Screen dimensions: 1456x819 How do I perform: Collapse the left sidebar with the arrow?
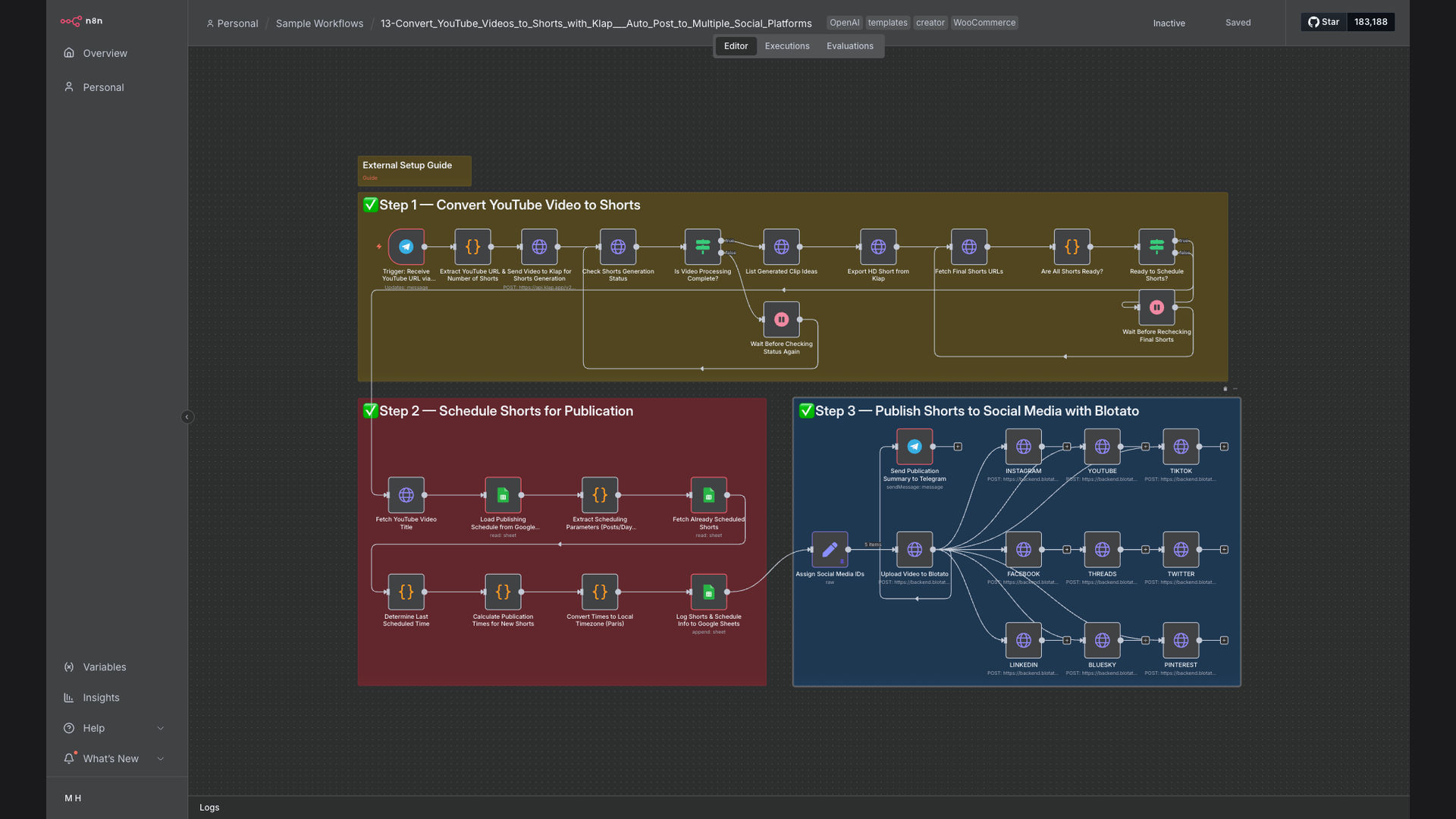pyautogui.click(x=187, y=417)
